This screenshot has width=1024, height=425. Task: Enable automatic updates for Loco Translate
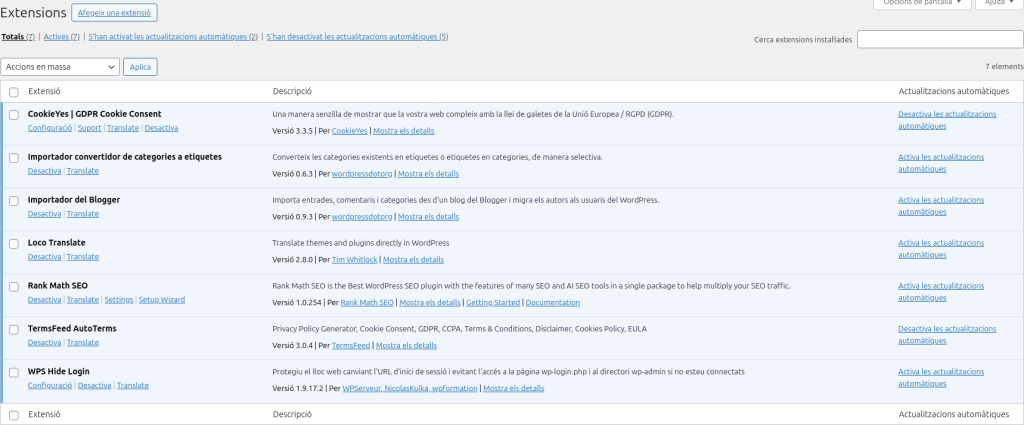click(947, 248)
